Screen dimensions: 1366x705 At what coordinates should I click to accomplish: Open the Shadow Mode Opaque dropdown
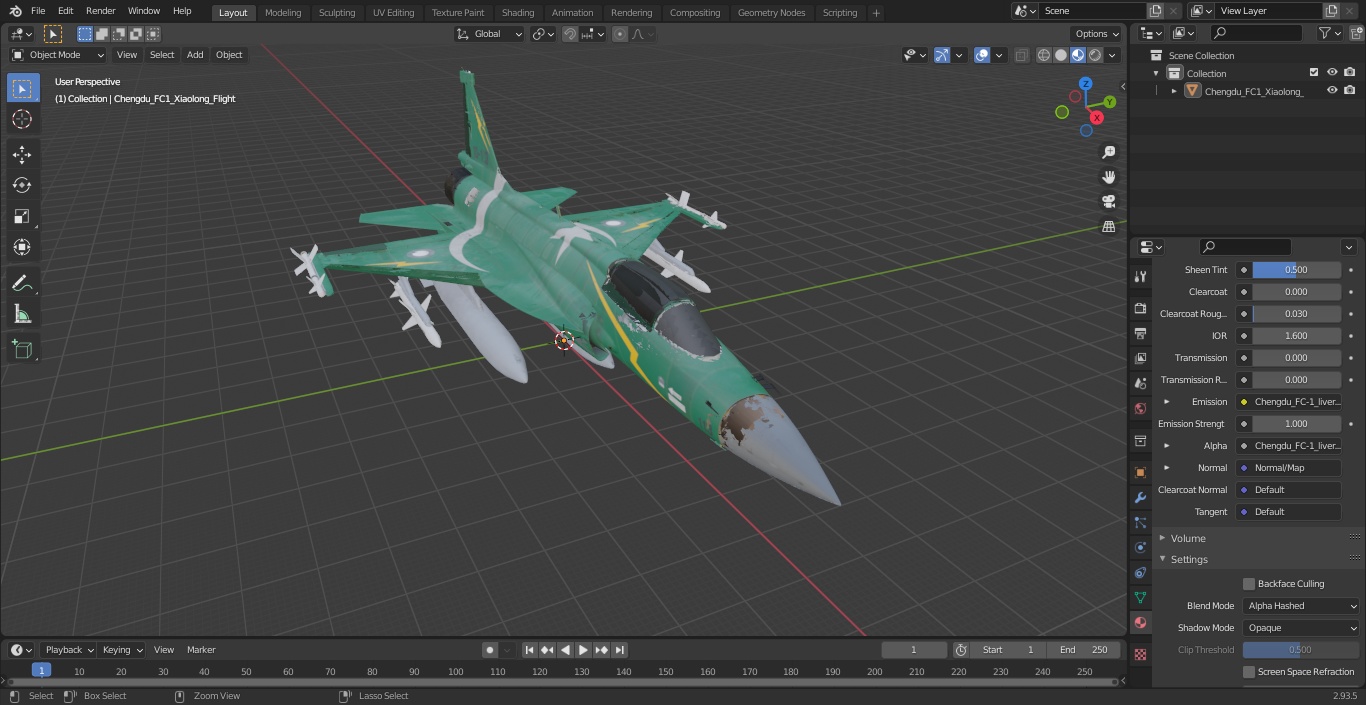pyautogui.click(x=1301, y=628)
